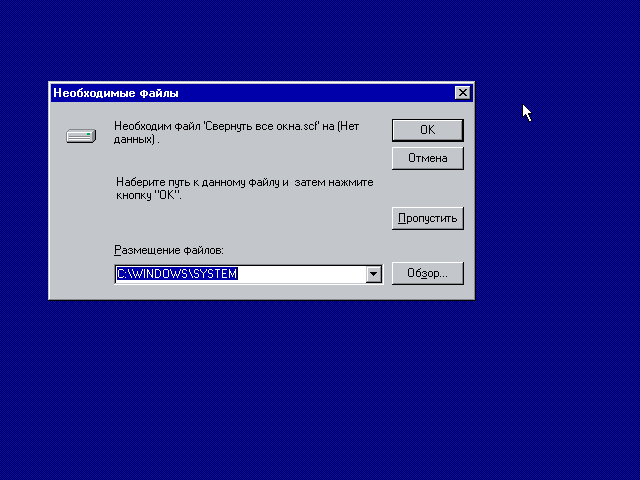The width and height of the screenshot is (640, 480).
Task: Click the 'Наберите путь к данному файлу' instruction
Action: point(244,189)
